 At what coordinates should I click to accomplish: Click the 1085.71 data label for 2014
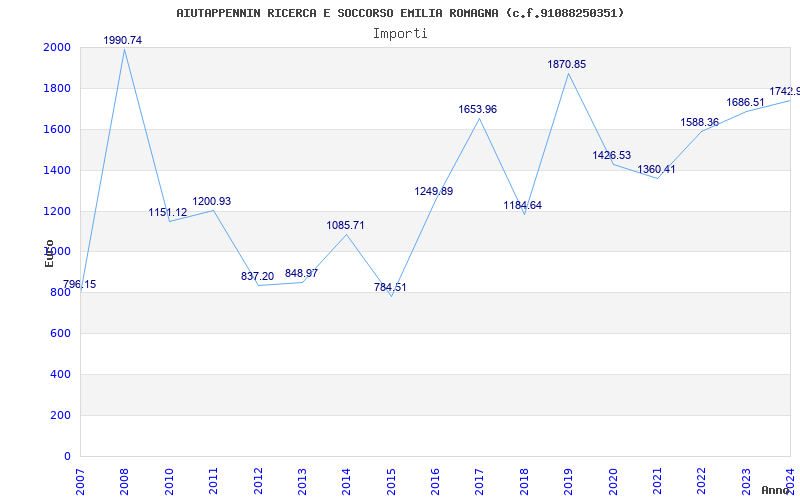coord(345,226)
